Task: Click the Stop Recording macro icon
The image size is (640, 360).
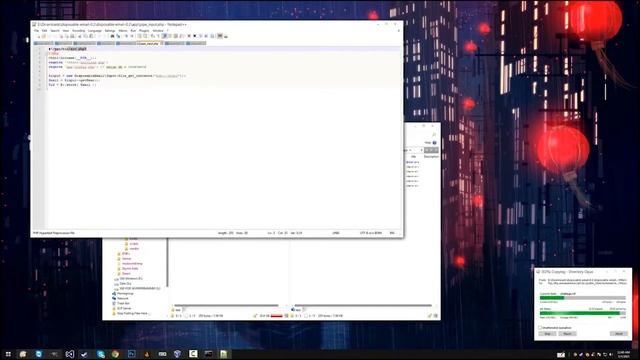Action: (195, 36)
